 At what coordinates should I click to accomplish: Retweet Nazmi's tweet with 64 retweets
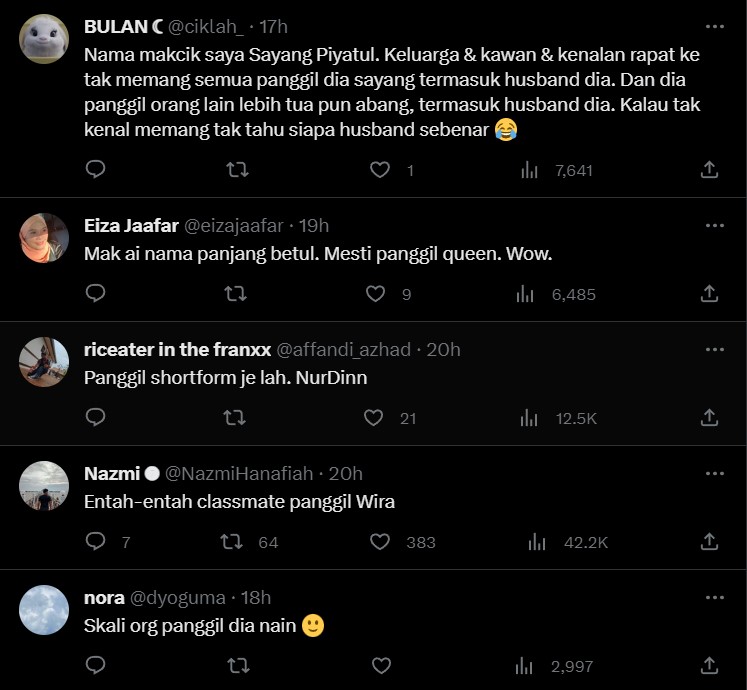231,542
